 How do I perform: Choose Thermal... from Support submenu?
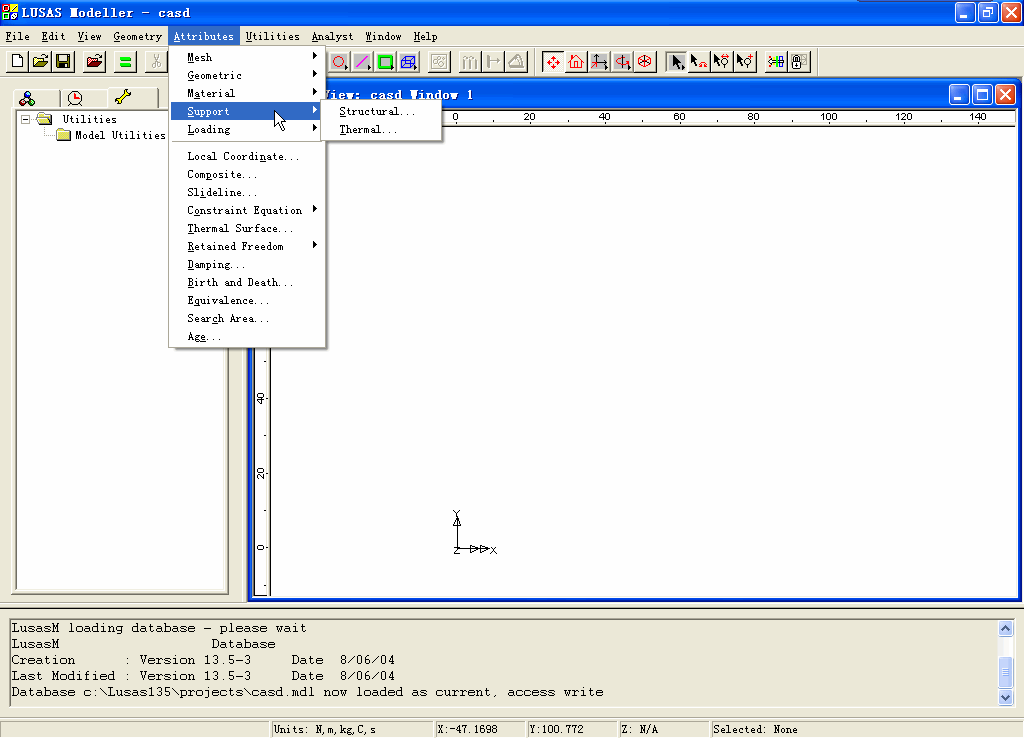(381, 129)
